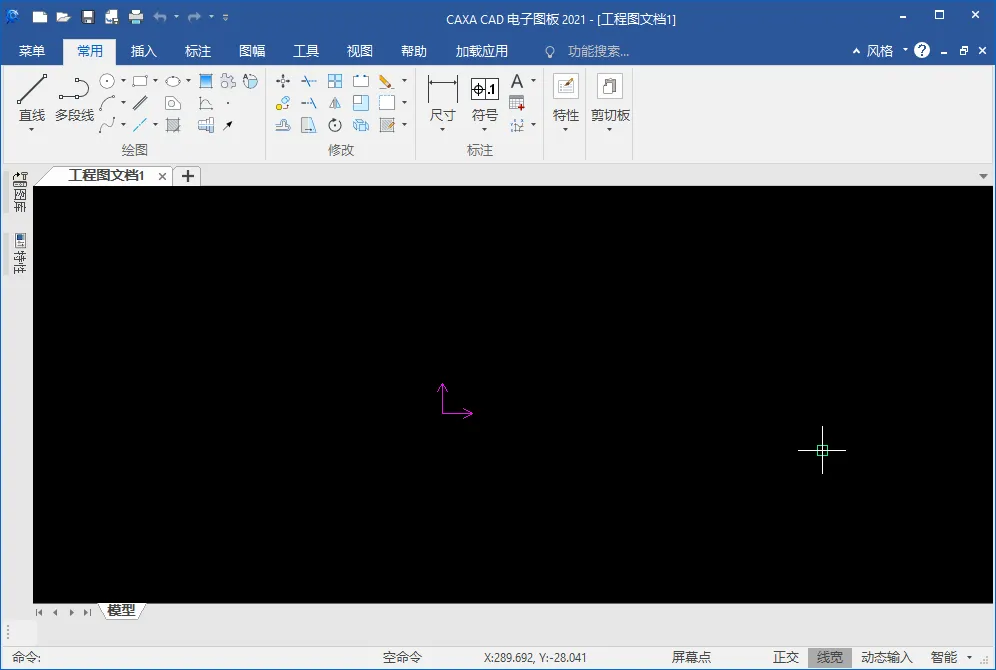Expand the 风格 style dropdown
996x670 pixels.
point(905,50)
